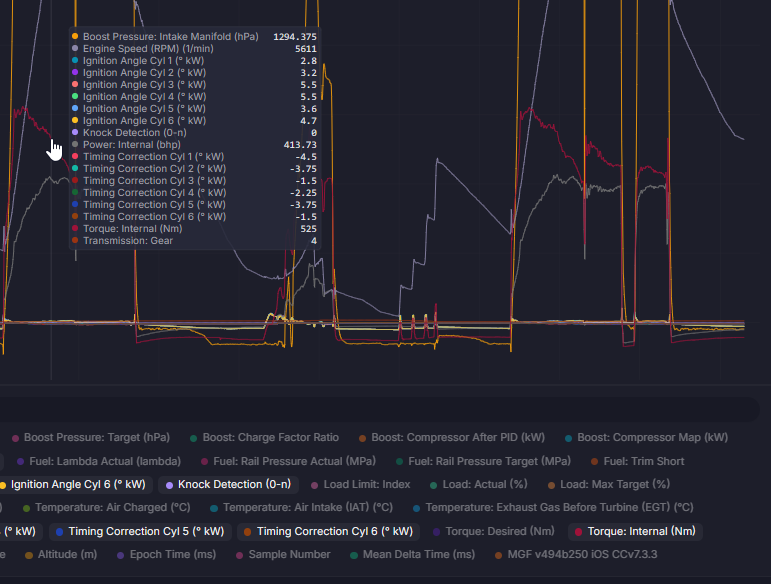
Task: Enable Boost: Compressor Map (kW) series
Action: (647, 438)
